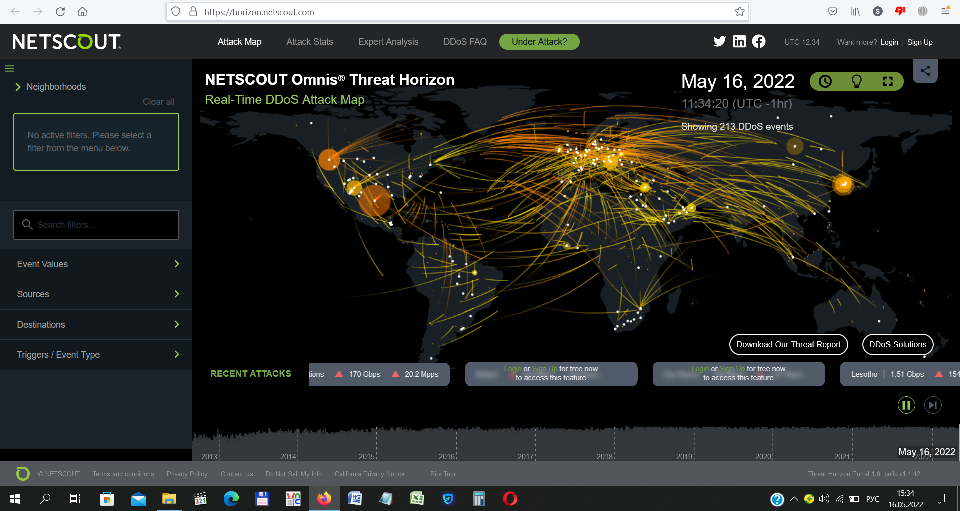This screenshot has height=511, width=960.
Task: Open the Facebook icon in header
Action: coord(759,42)
